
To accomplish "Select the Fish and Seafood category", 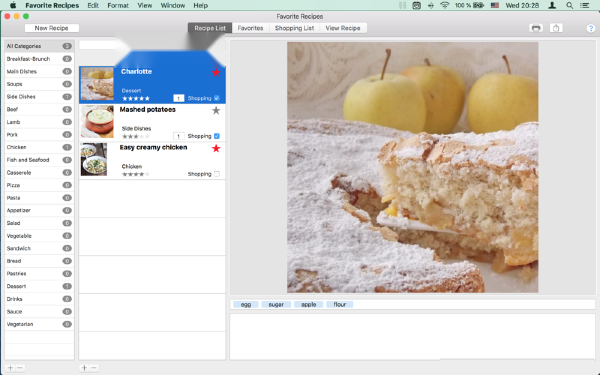I will pos(39,160).
